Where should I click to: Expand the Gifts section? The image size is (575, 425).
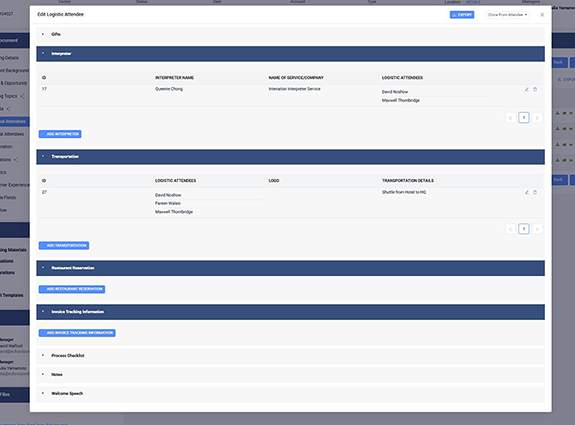[x=290, y=34]
